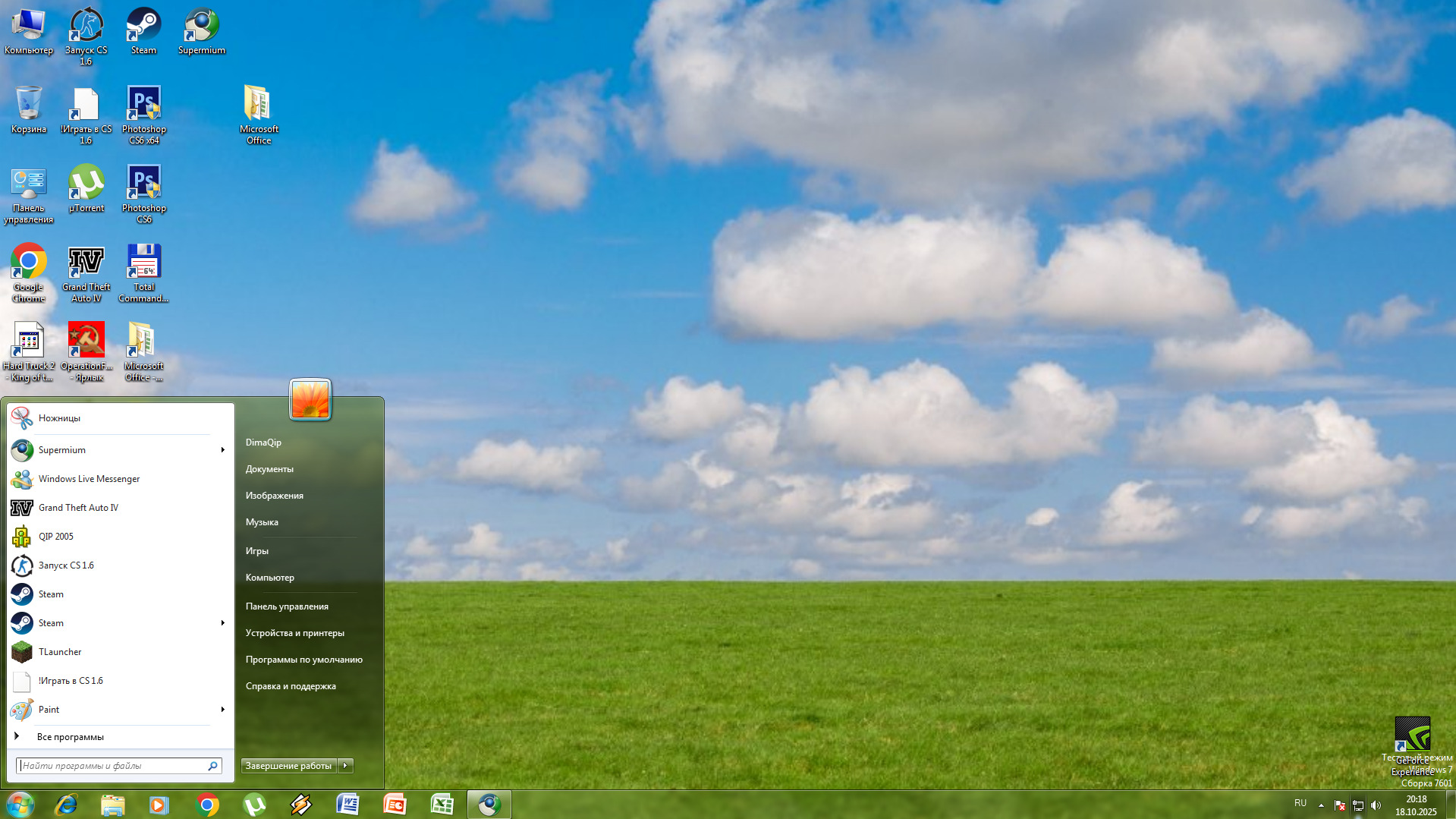Launch Internet Explorer from taskbar
The image size is (1456, 819).
point(66,805)
